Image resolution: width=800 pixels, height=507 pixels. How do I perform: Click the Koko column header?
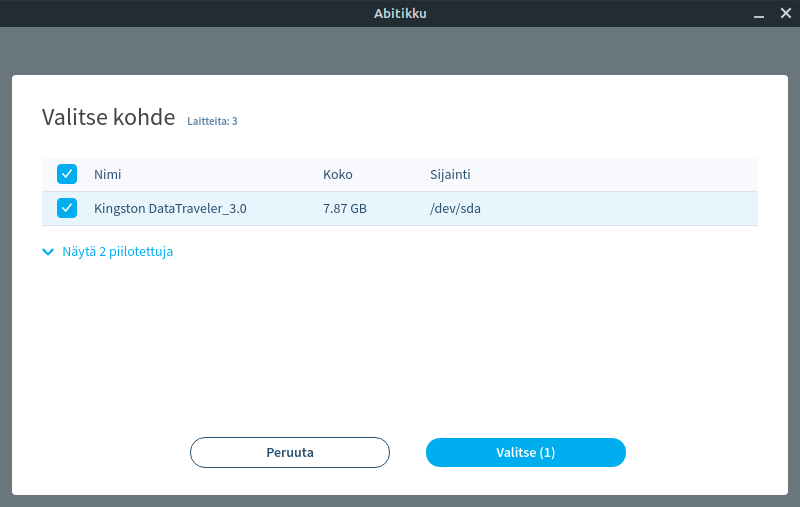(x=337, y=175)
